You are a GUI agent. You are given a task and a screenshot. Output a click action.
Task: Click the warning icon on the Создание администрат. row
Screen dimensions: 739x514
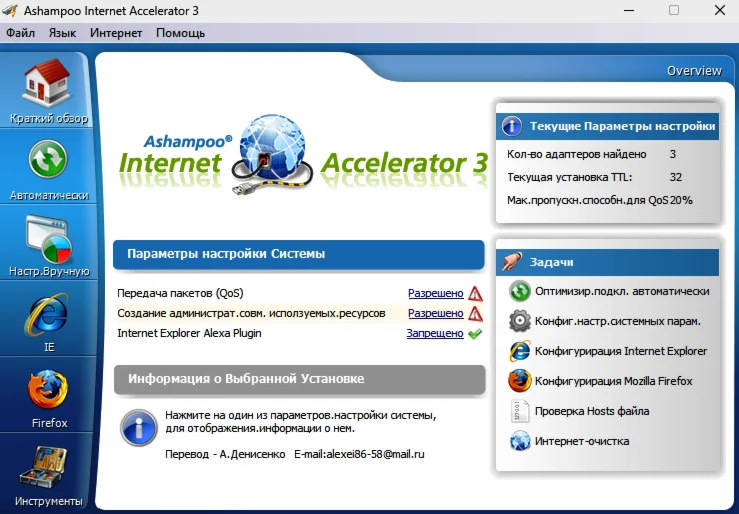point(476,313)
